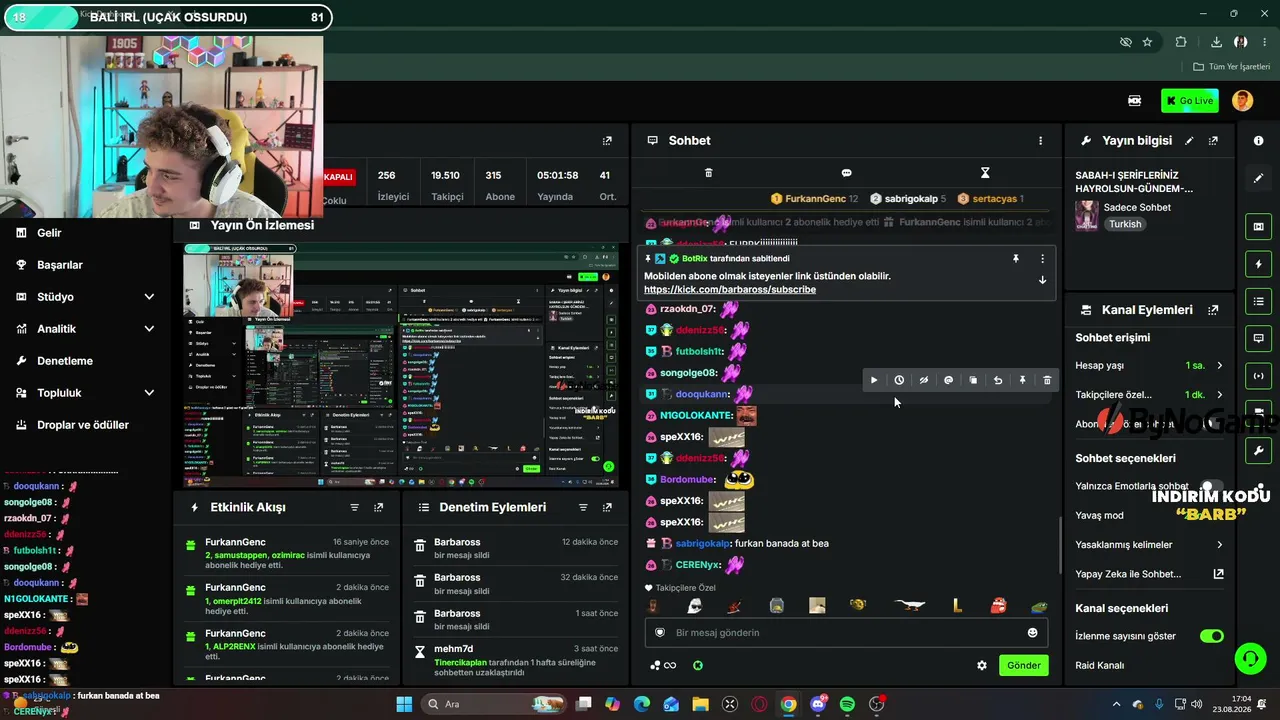Click Yavaş mod in chat options

(x=1099, y=516)
